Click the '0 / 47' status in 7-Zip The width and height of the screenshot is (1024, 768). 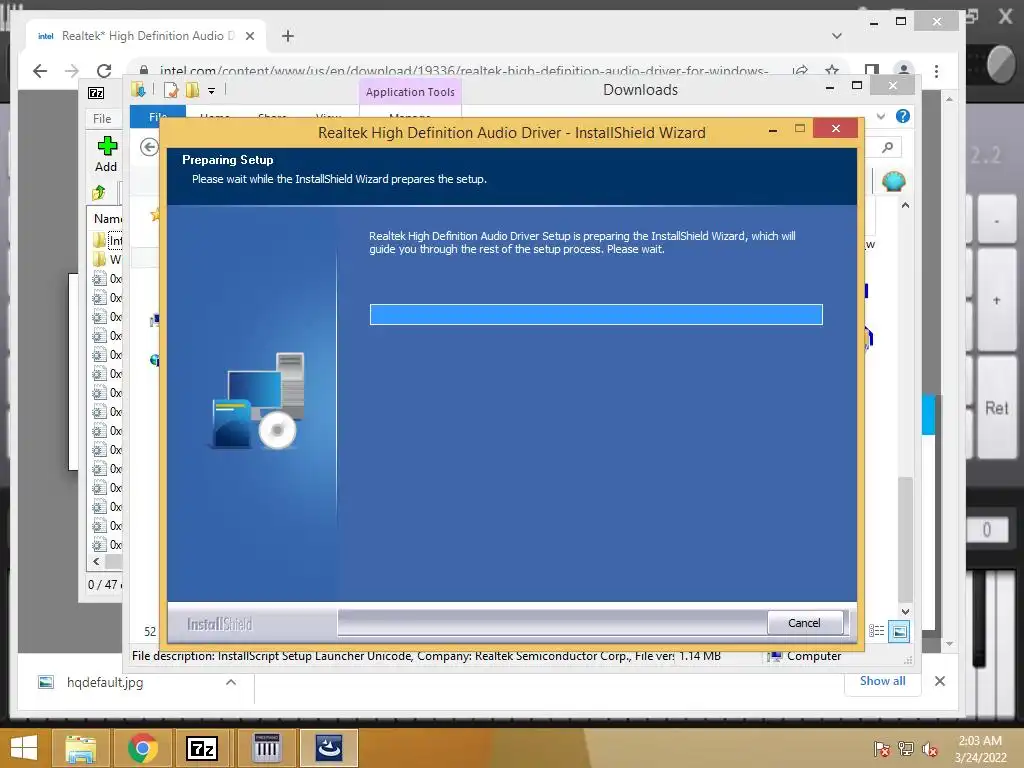pyautogui.click(x=103, y=584)
